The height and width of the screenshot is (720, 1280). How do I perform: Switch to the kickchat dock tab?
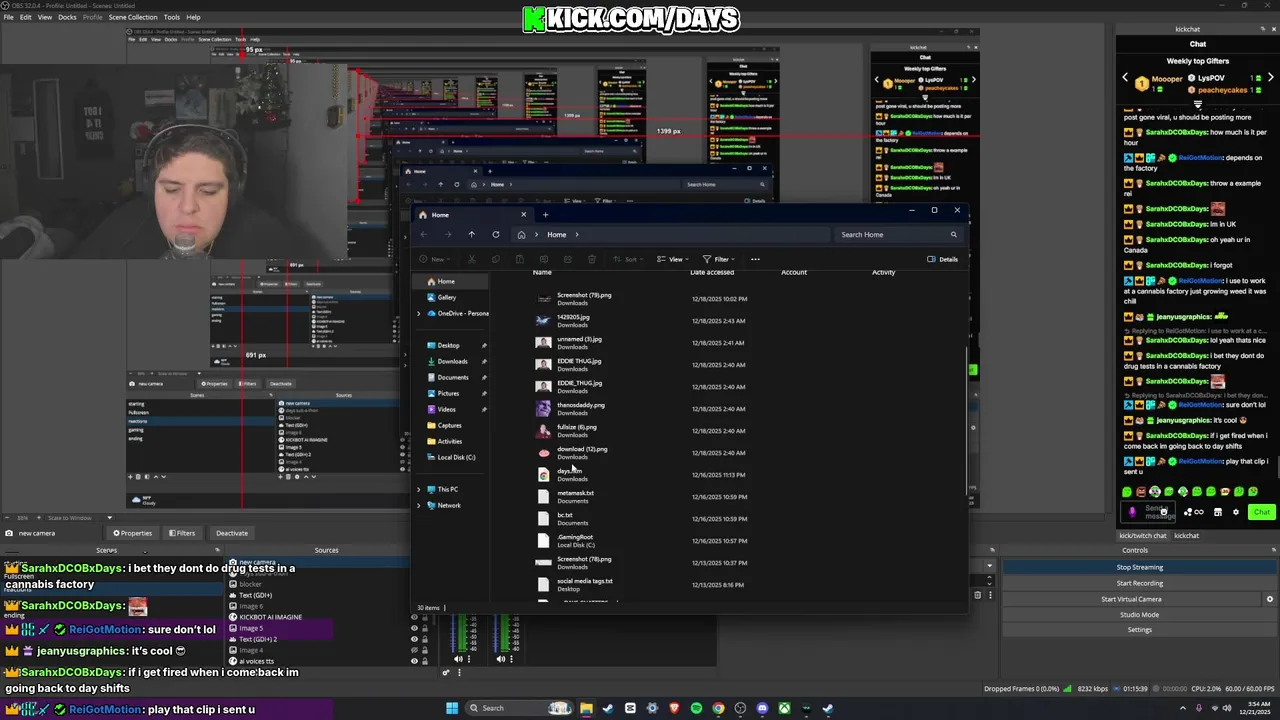click(x=1186, y=535)
